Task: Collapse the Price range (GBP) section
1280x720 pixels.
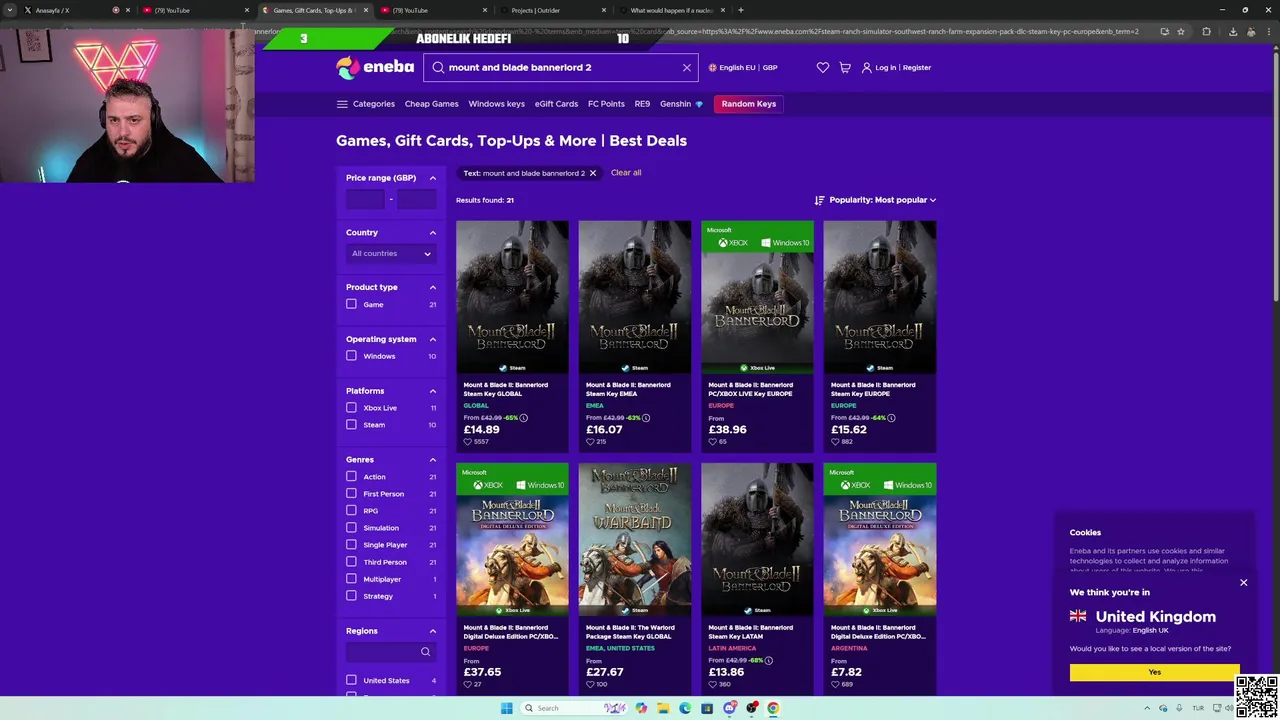Action: [x=433, y=178]
